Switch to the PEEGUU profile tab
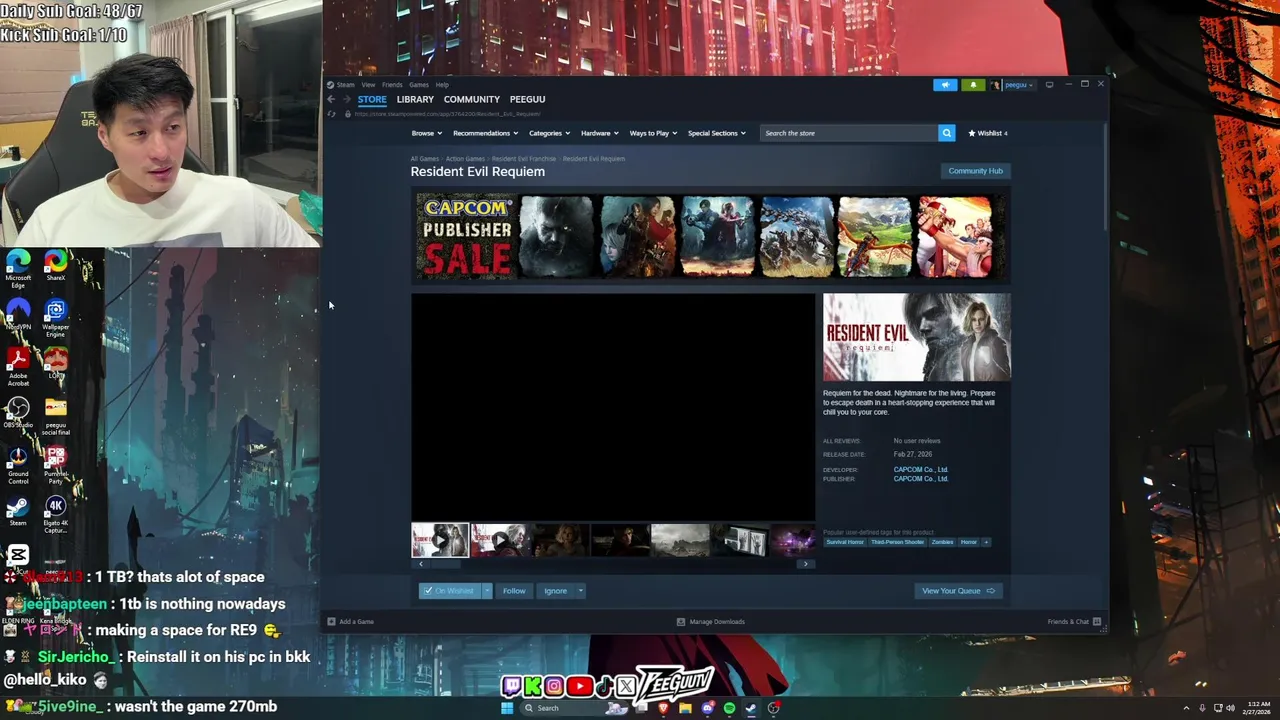Viewport: 1280px width, 720px height. 527,99
